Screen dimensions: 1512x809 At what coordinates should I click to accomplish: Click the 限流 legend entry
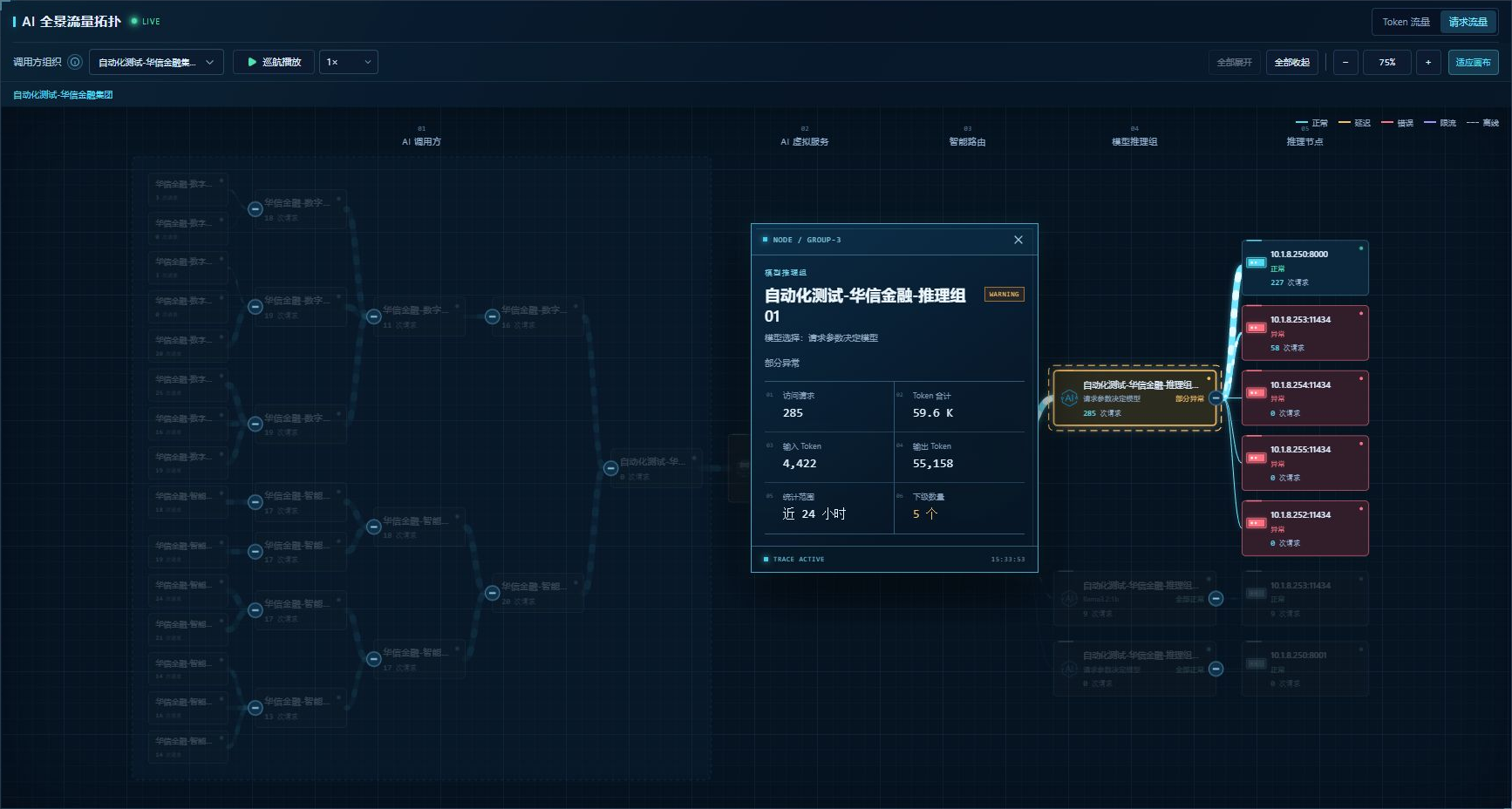(1440, 123)
